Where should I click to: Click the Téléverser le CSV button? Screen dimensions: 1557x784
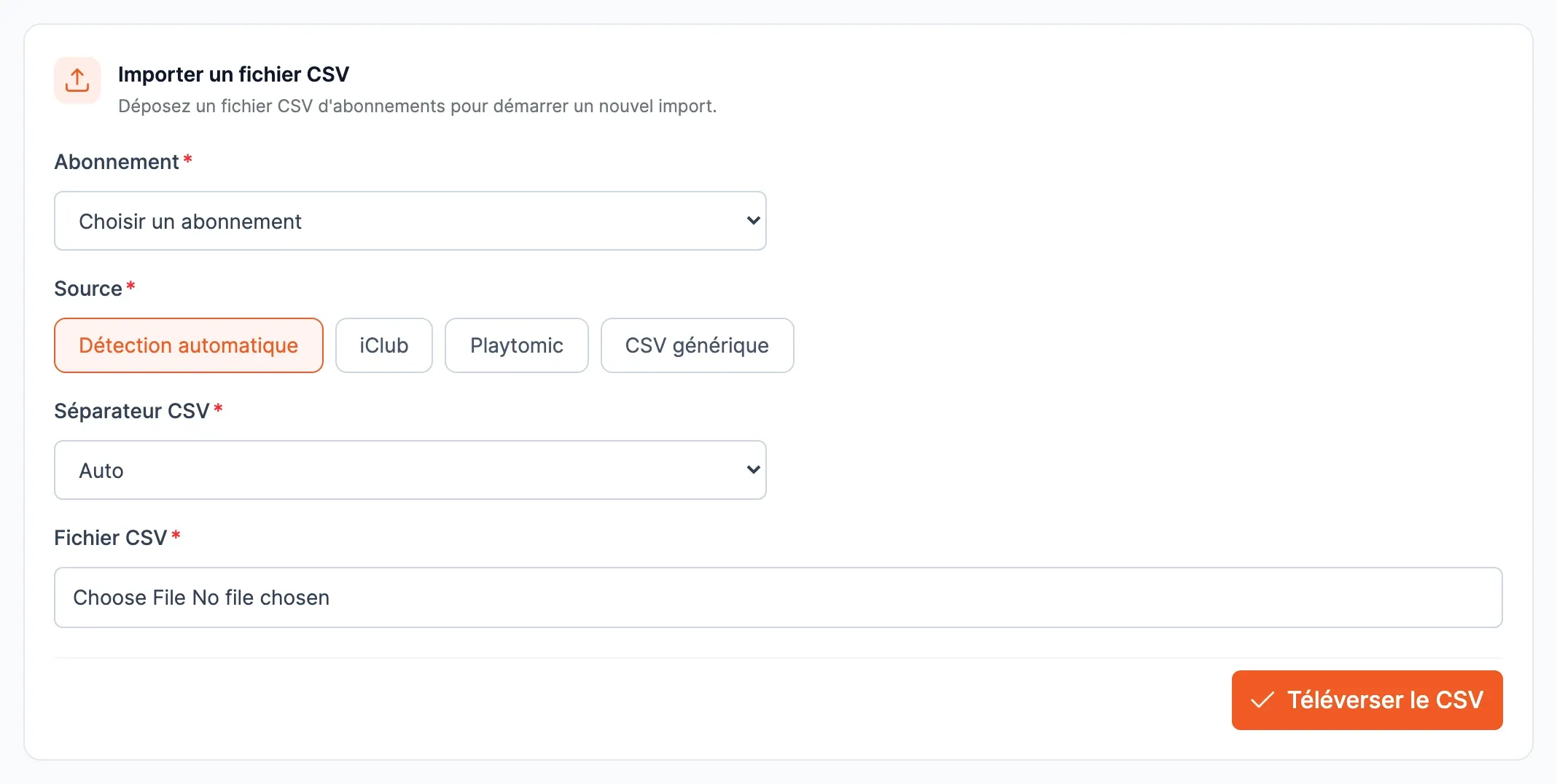click(x=1367, y=700)
